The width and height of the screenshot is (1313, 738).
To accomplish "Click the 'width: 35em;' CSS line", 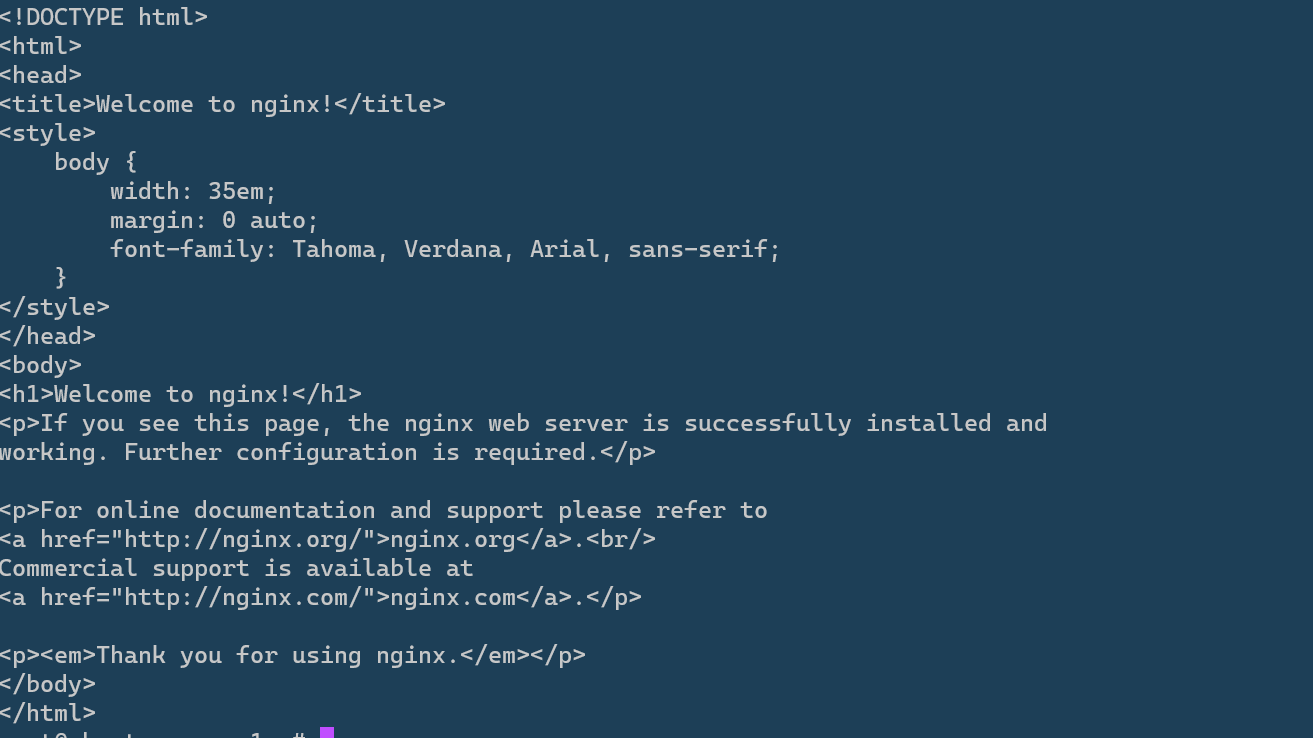I will click(193, 191).
